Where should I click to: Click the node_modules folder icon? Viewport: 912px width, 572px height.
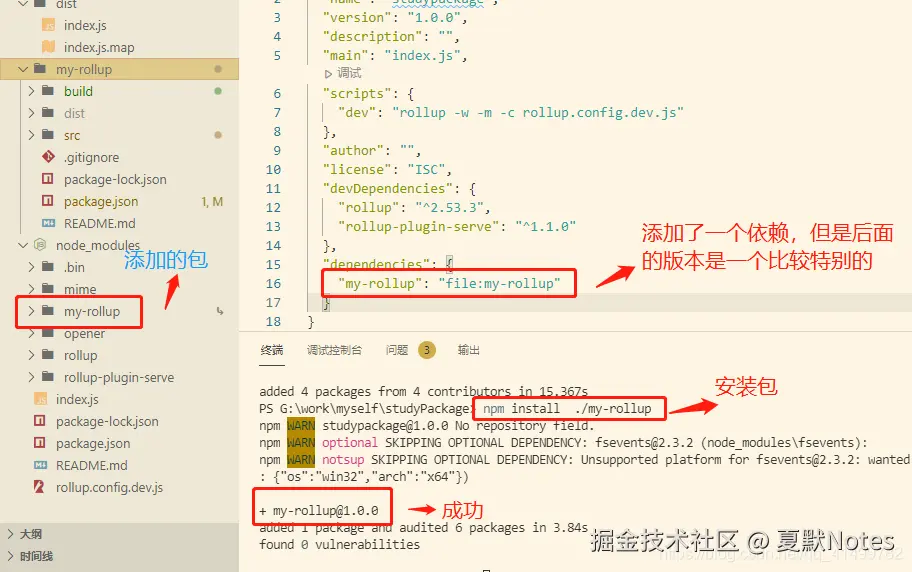[x=40, y=245]
